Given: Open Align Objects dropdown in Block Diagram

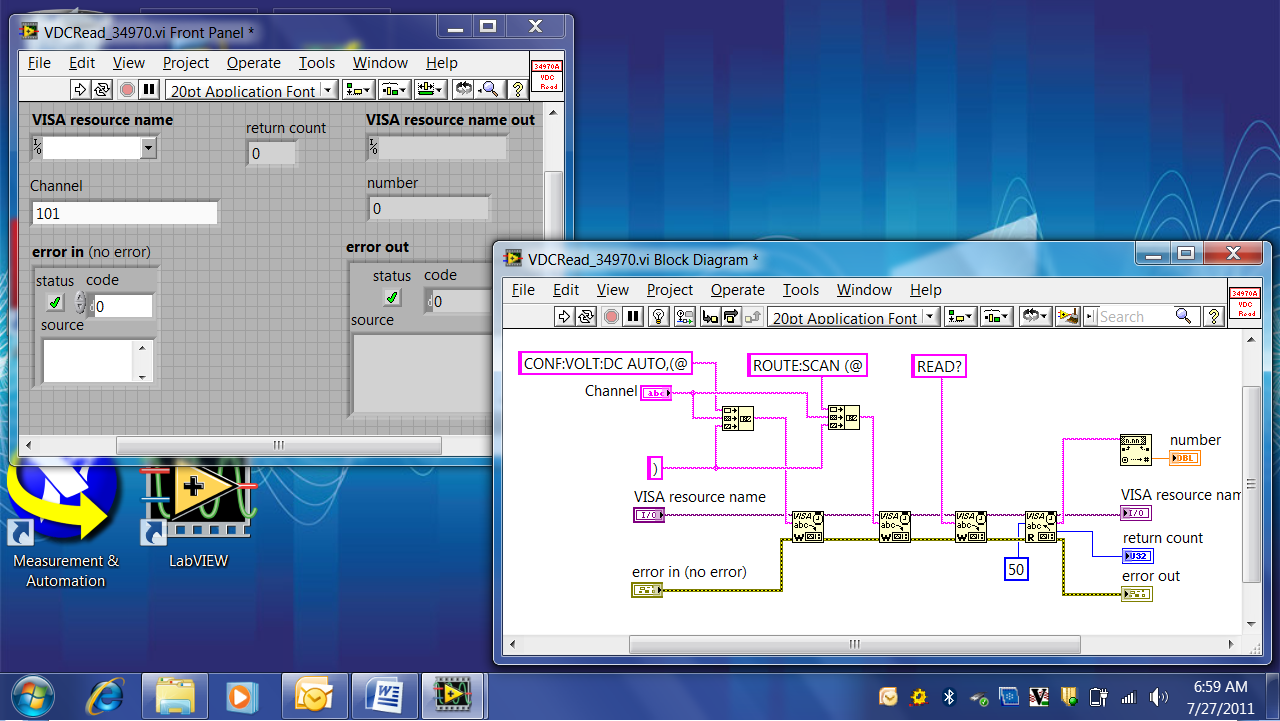Looking at the screenshot, I should tap(959, 316).
